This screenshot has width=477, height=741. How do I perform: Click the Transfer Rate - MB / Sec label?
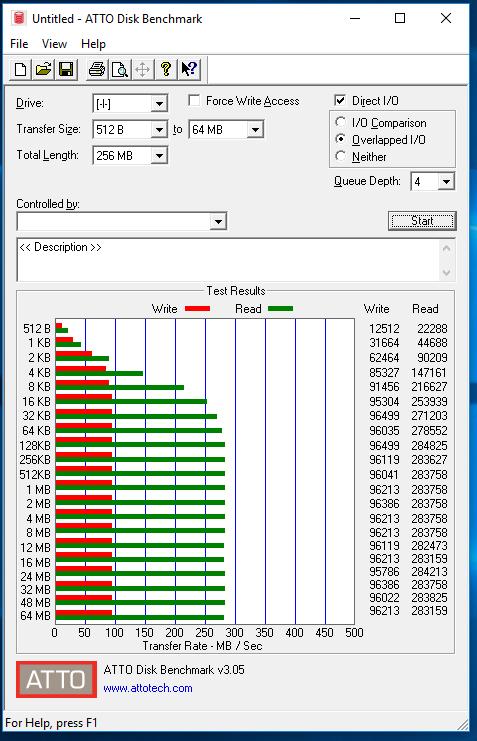click(202, 646)
